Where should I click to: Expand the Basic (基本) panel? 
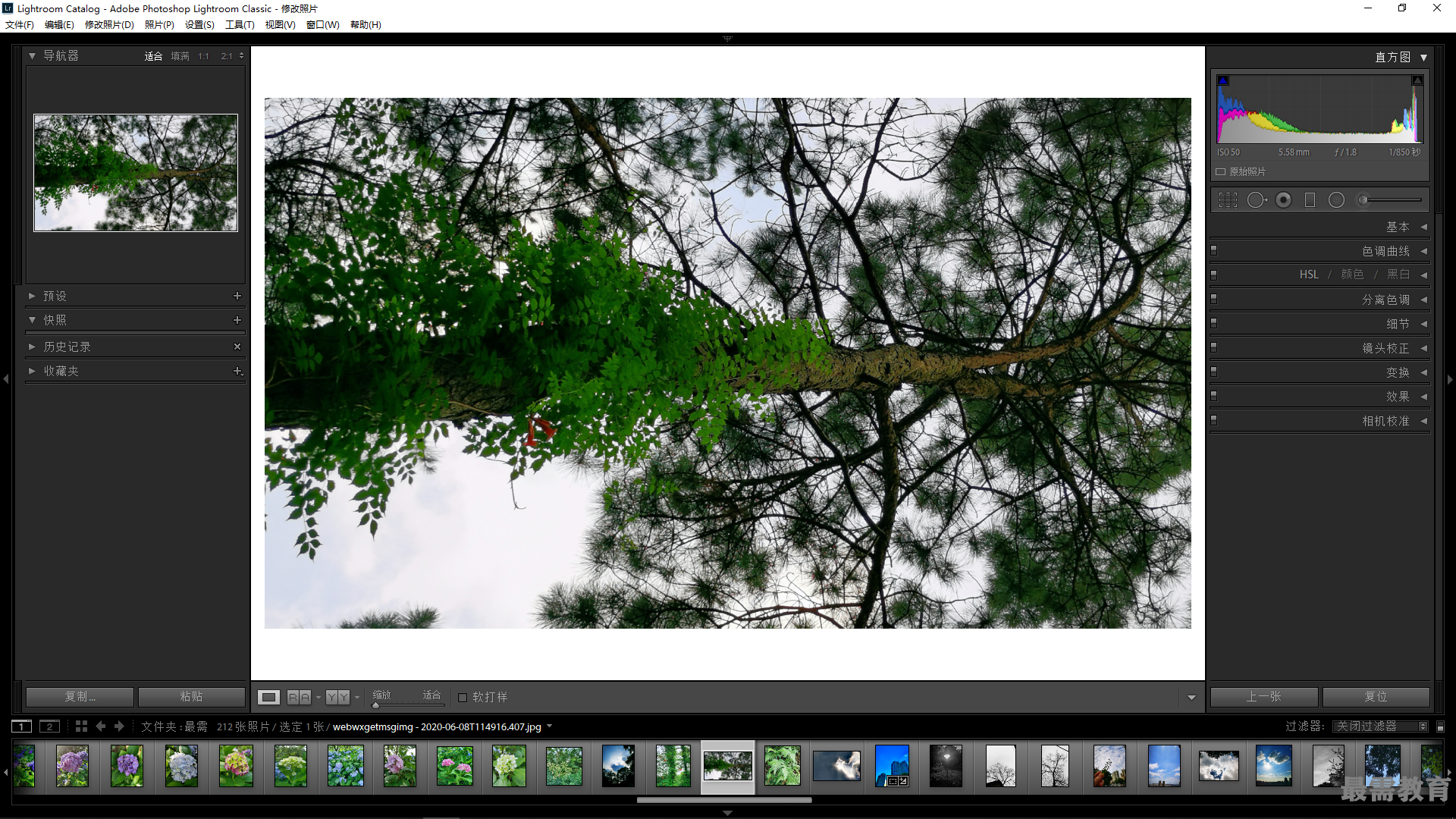[x=1424, y=227]
